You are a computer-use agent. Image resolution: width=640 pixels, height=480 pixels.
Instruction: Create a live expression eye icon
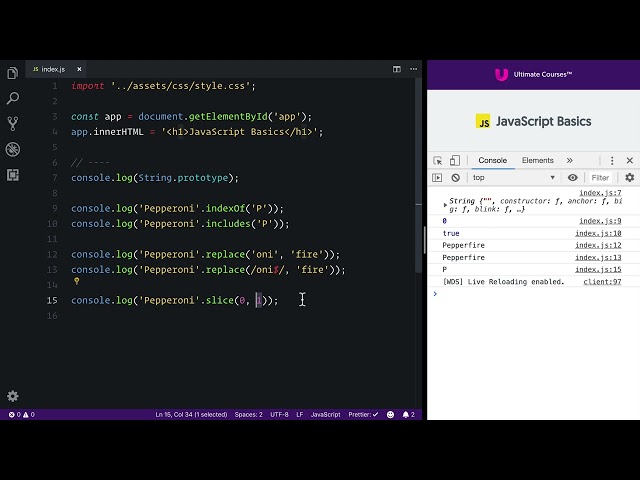click(573, 178)
